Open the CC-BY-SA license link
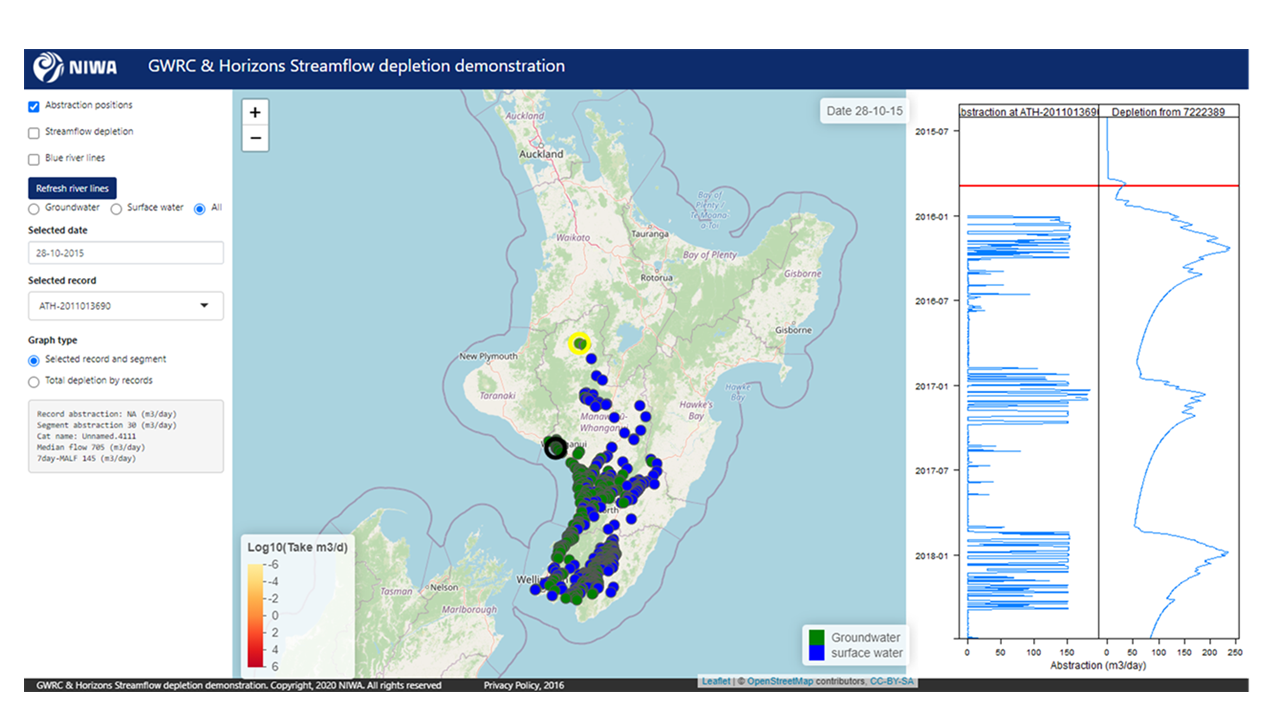The width and height of the screenshot is (1280, 720). [x=892, y=682]
